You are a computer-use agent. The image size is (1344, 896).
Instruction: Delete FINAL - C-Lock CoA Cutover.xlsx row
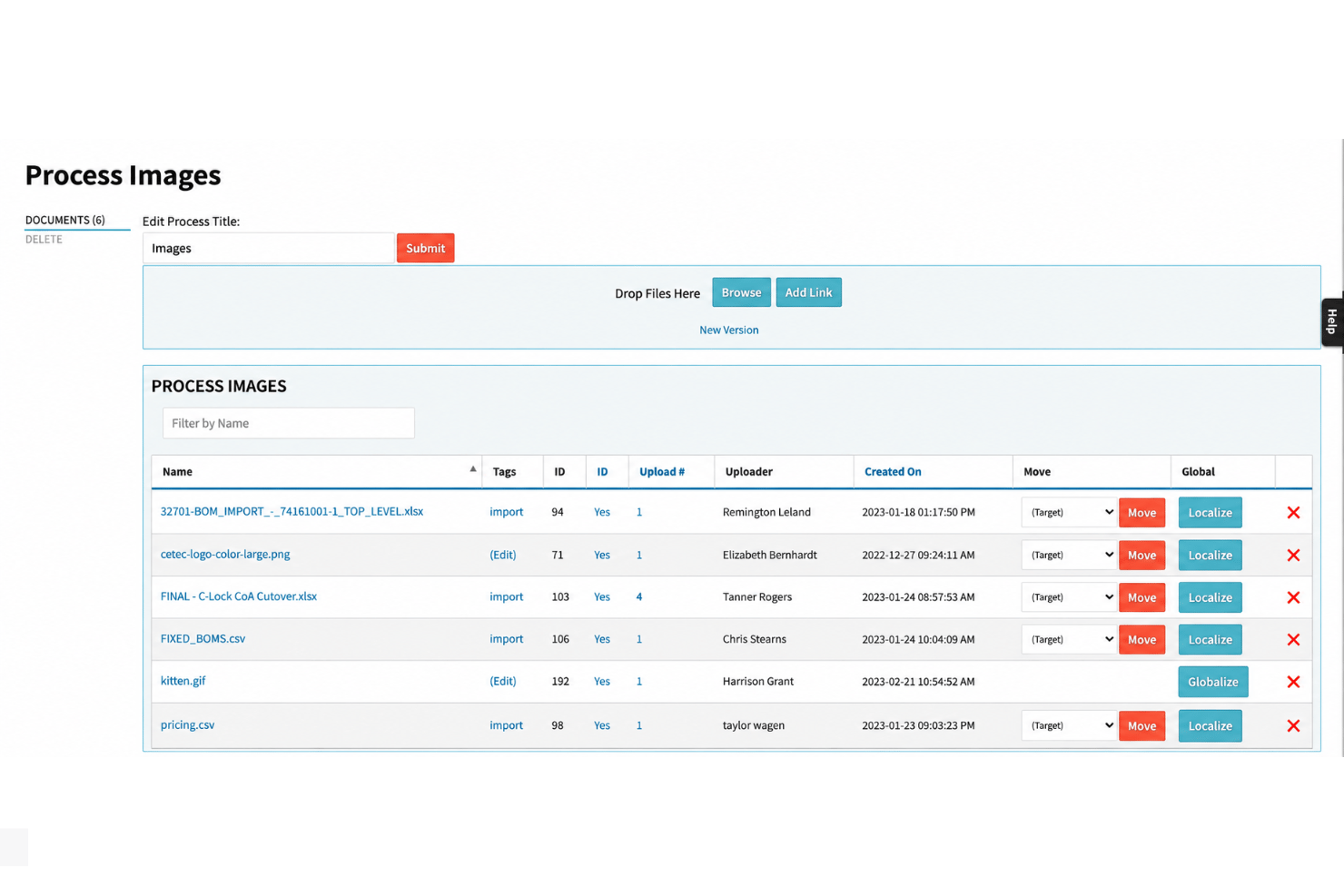pos(1293,597)
